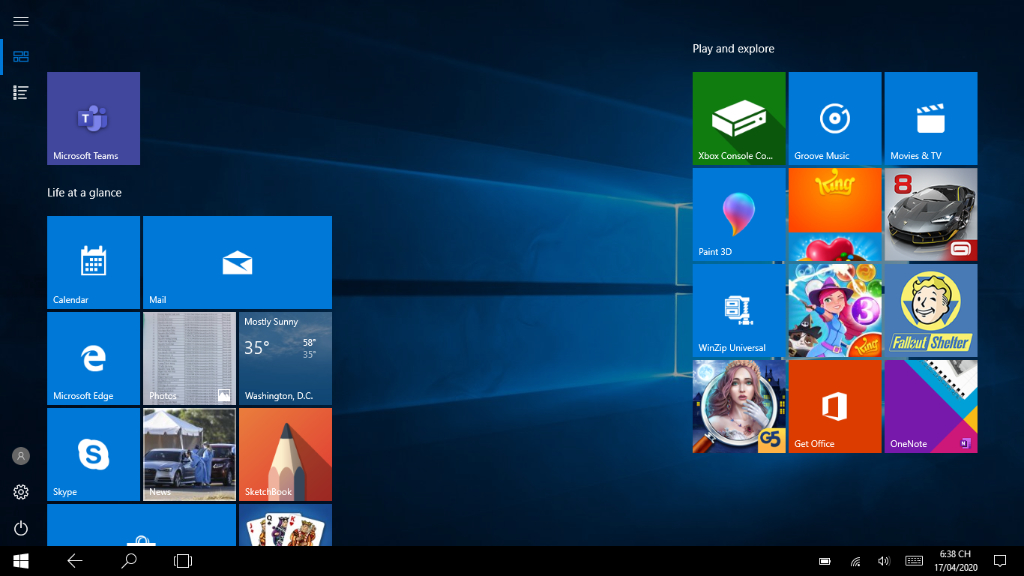Open the News tile
Viewport: 1024px width, 576px height.
[189, 454]
